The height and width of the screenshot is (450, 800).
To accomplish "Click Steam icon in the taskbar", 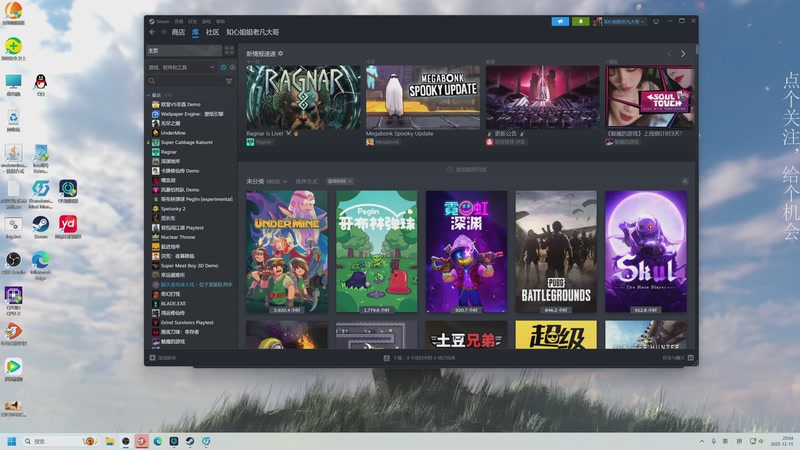I will tap(190, 441).
